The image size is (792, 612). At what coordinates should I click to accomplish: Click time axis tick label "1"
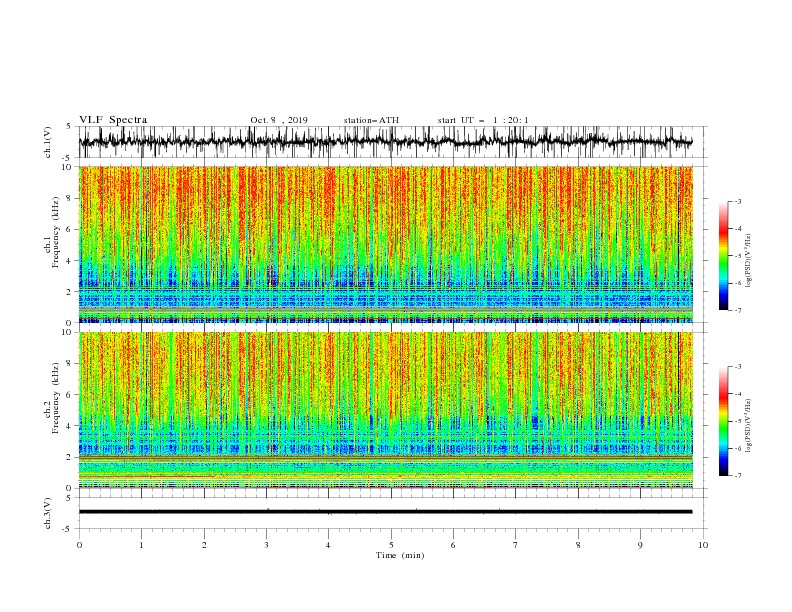[x=141, y=545]
